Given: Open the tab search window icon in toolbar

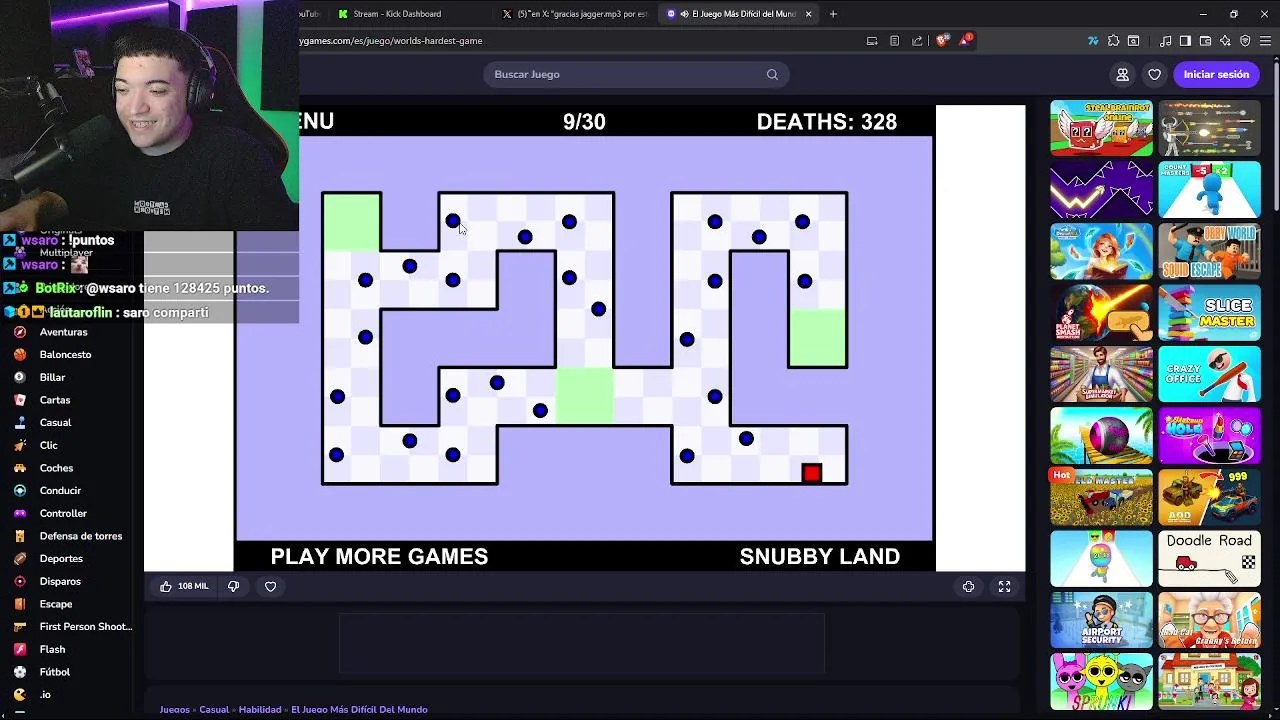Looking at the screenshot, I should click(1133, 41).
